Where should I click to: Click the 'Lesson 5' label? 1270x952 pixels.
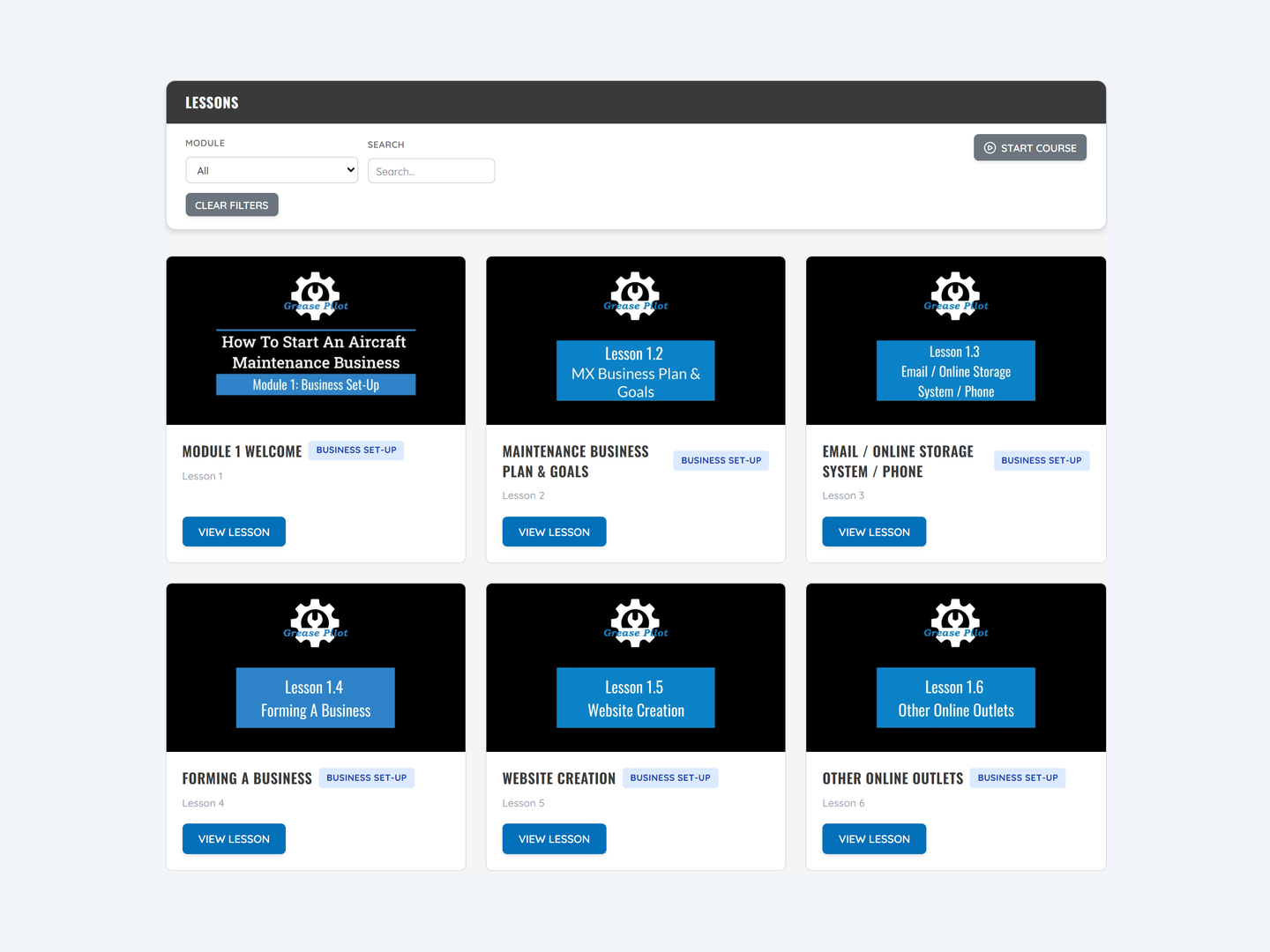click(x=524, y=803)
